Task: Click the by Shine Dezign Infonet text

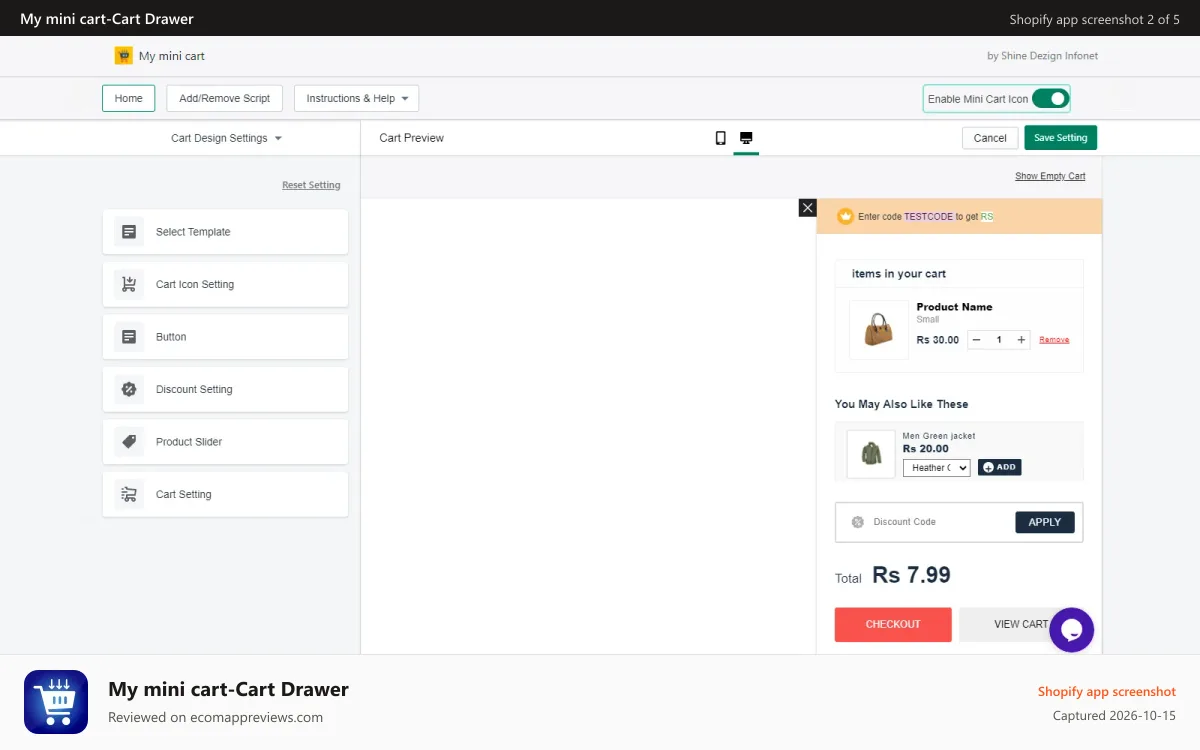Action: [x=1042, y=56]
